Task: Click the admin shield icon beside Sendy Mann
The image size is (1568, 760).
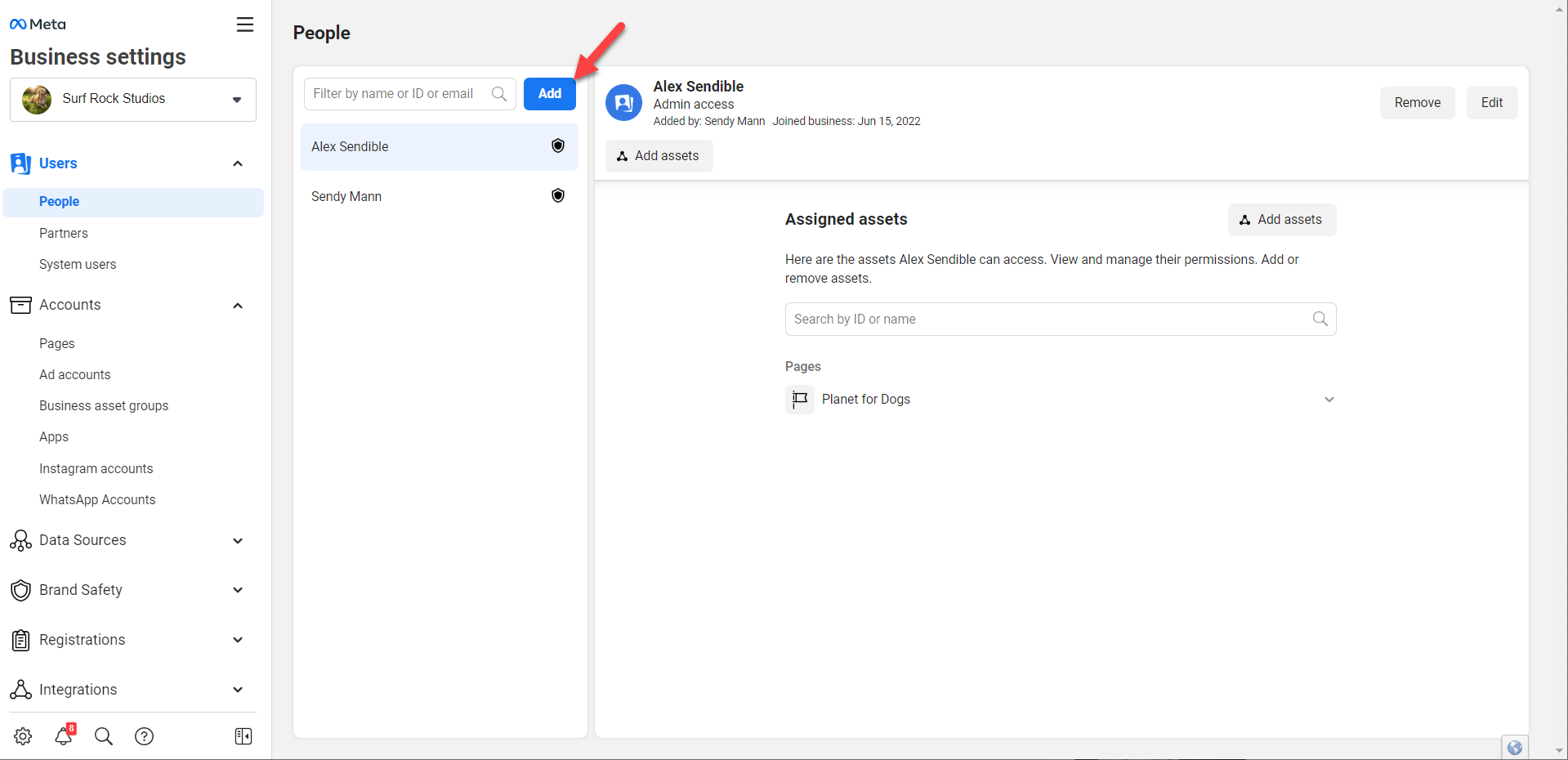Action: [x=558, y=195]
